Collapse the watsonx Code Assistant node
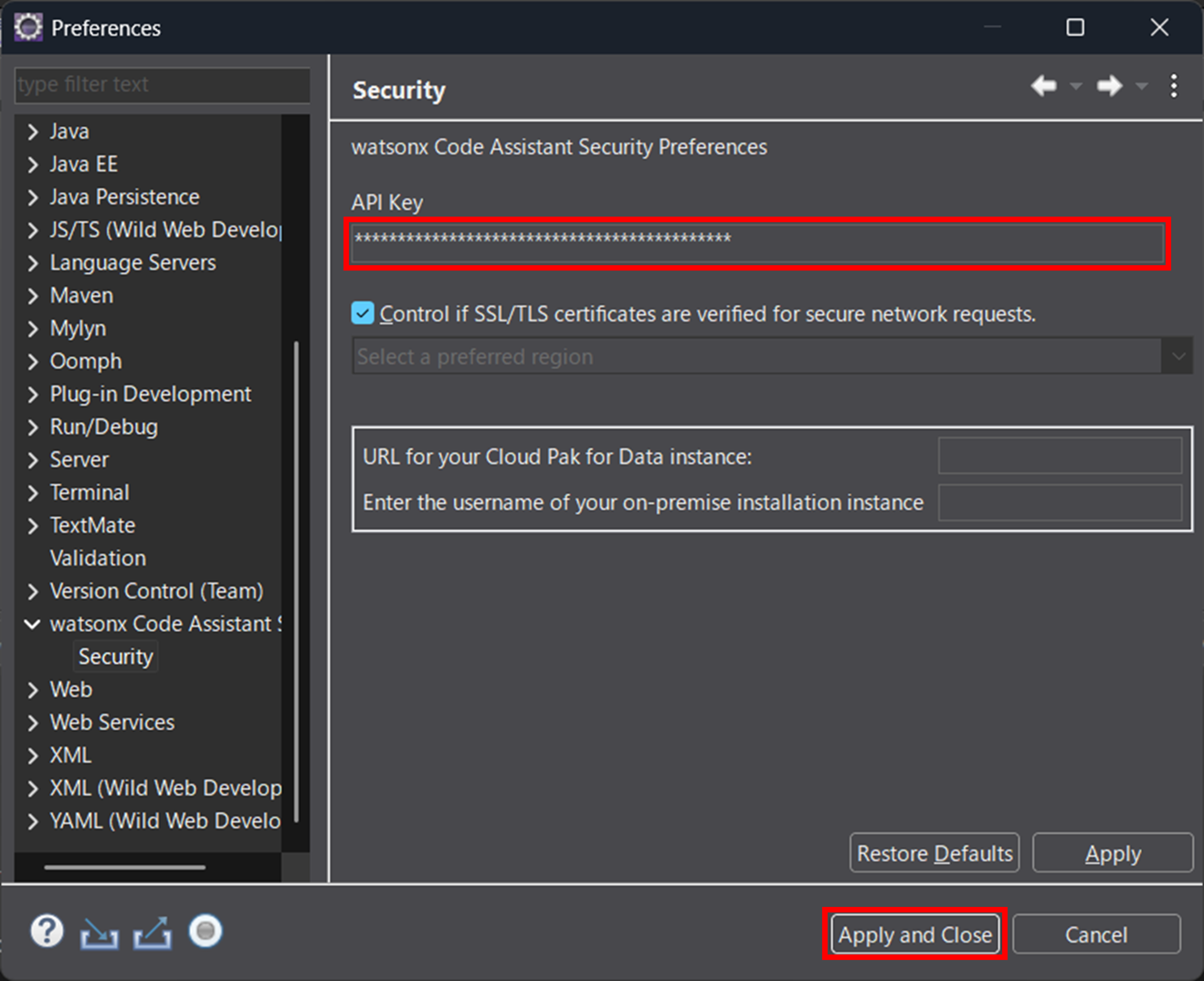The image size is (1204, 981). (x=33, y=624)
